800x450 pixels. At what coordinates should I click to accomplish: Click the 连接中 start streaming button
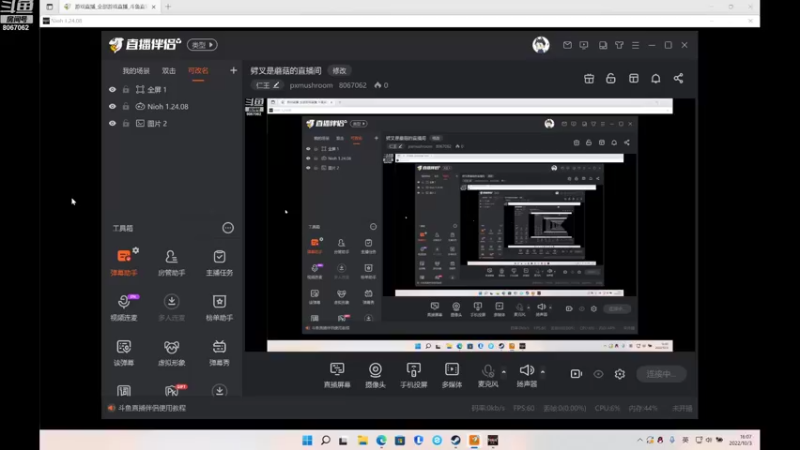pos(661,374)
